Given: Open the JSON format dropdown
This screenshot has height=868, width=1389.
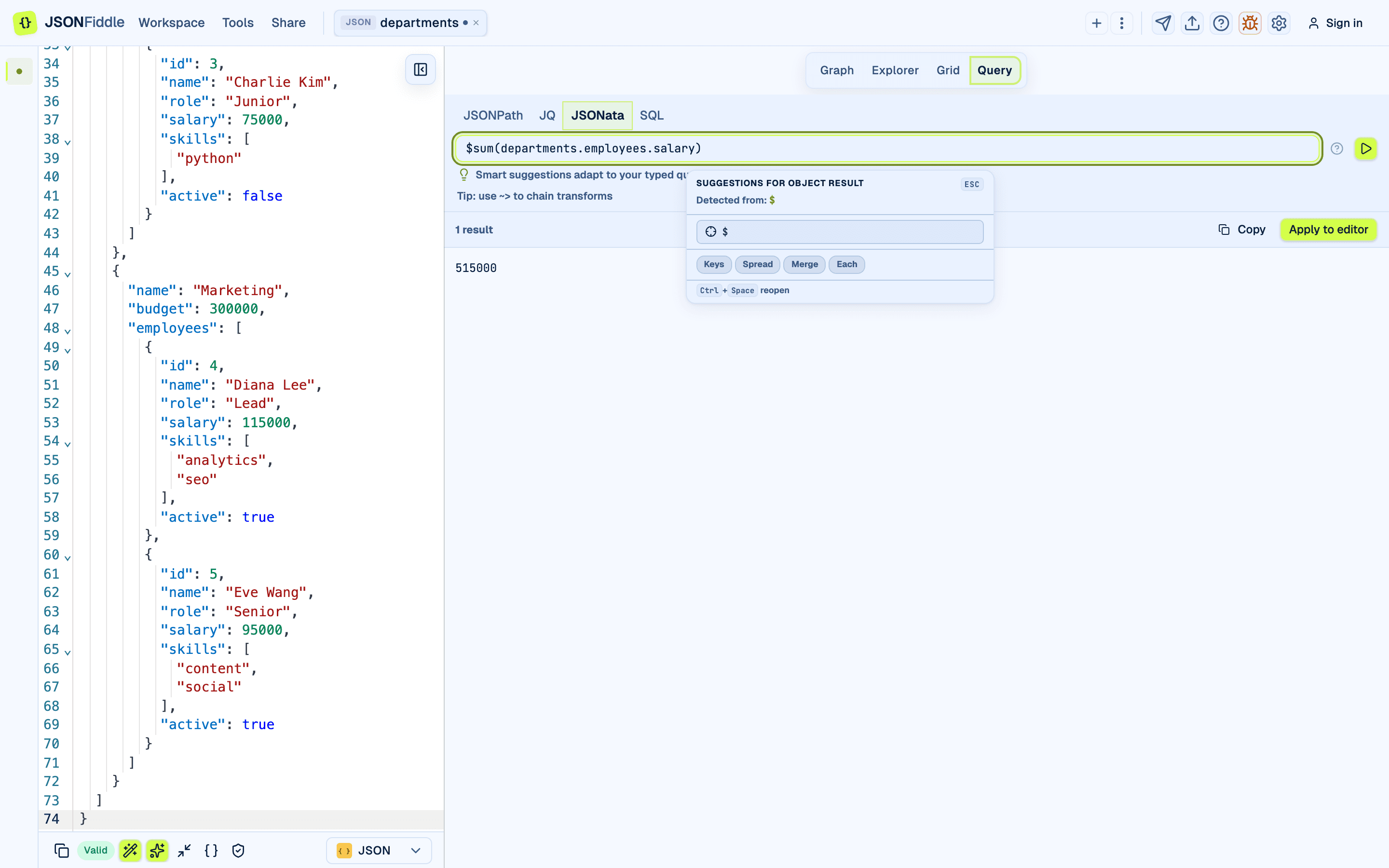Looking at the screenshot, I should tap(379, 850).
